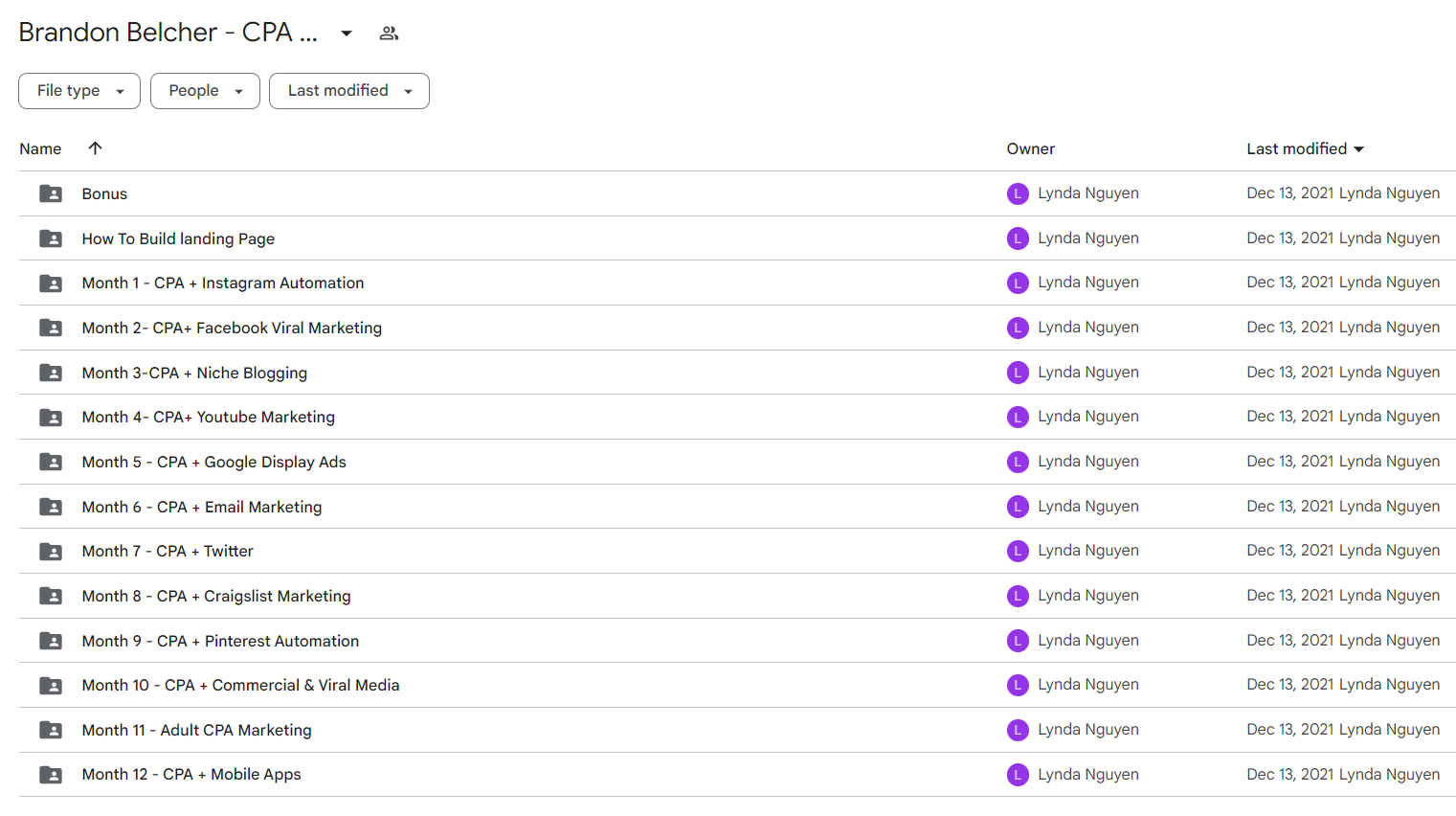Viewport: 1456px width, 816px height.
Task: Click the Month 1 folder icon
Action: click(51, 283)
